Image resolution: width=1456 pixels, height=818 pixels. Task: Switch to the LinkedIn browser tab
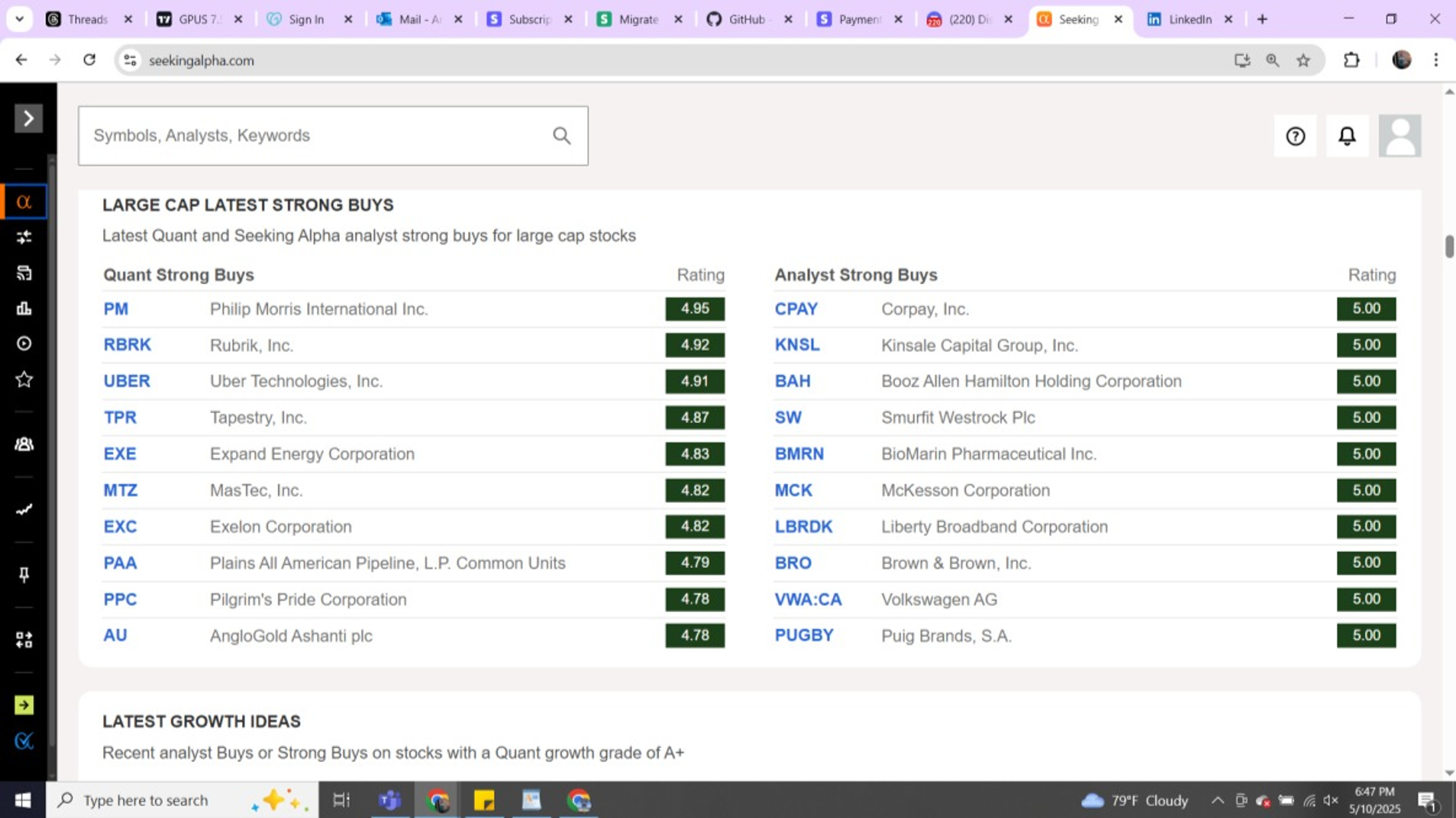click(1189, 19)
